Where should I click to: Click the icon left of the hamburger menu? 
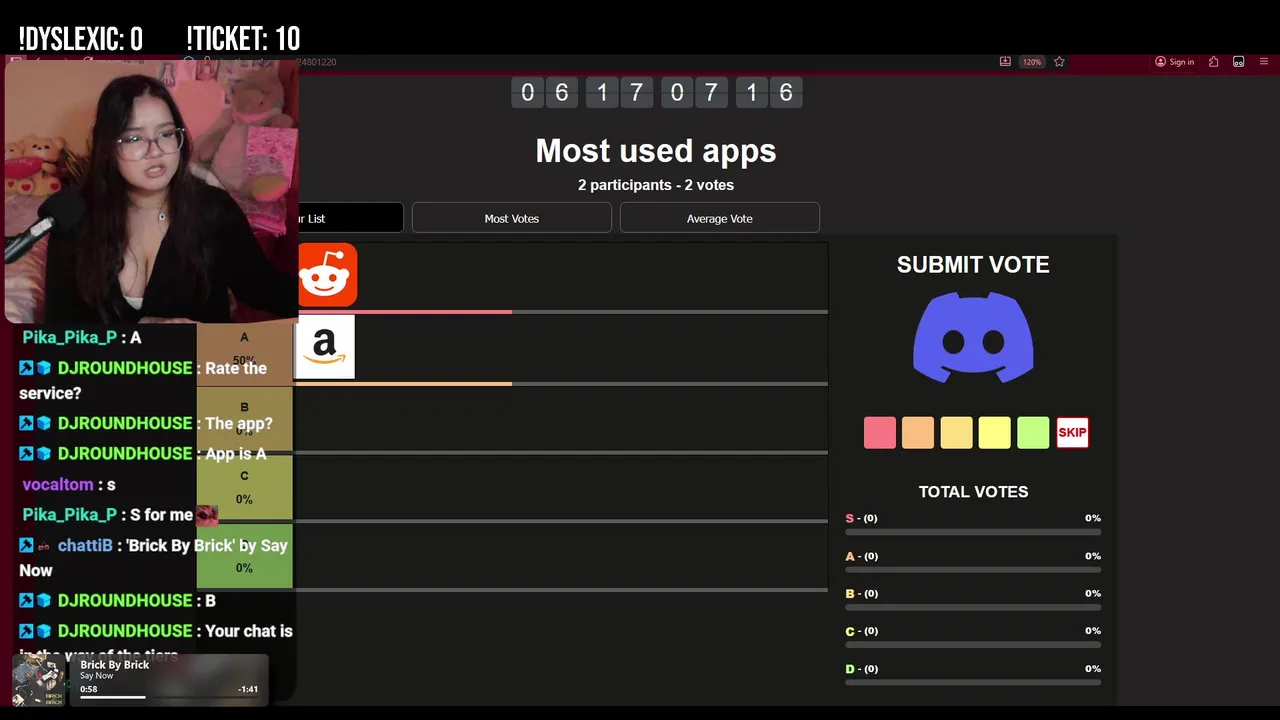click(1238, 62)
